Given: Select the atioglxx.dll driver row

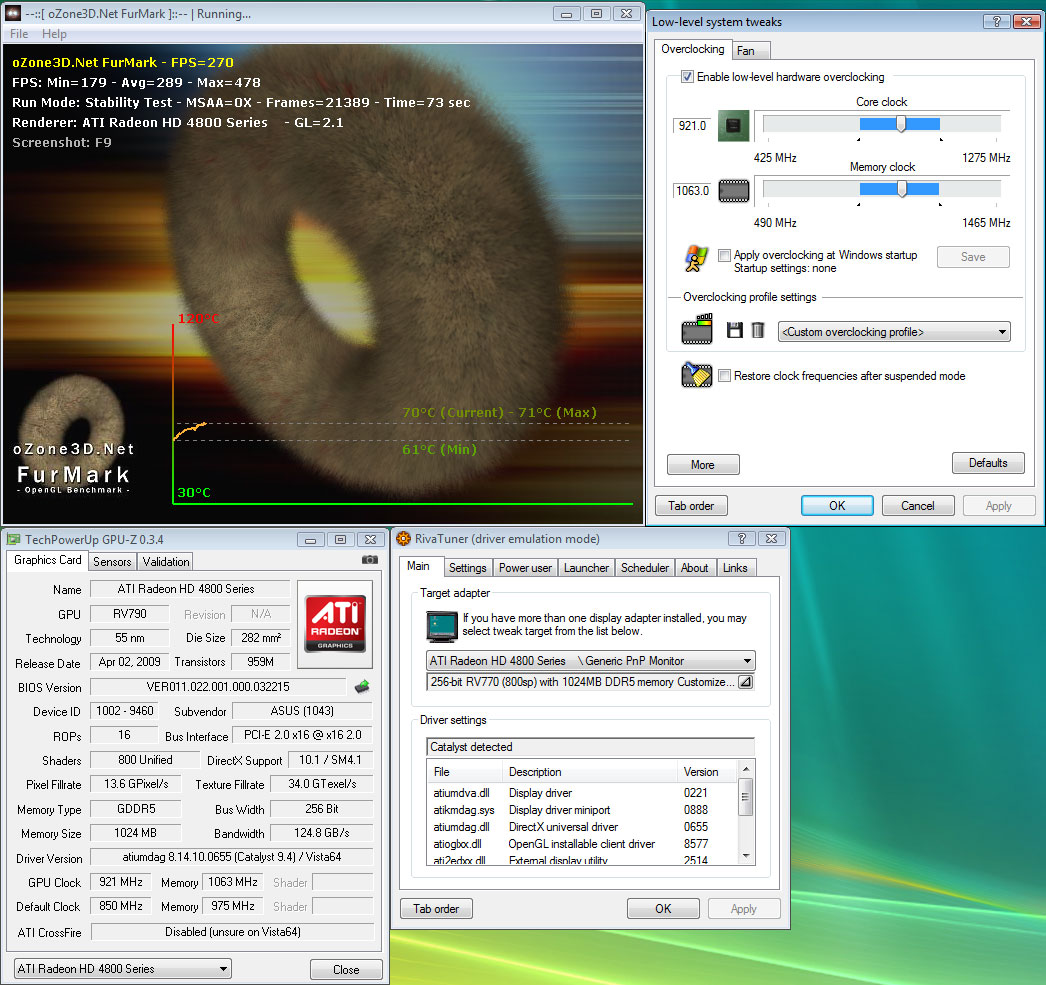Looking at the screenshot, I should [582, 844].
